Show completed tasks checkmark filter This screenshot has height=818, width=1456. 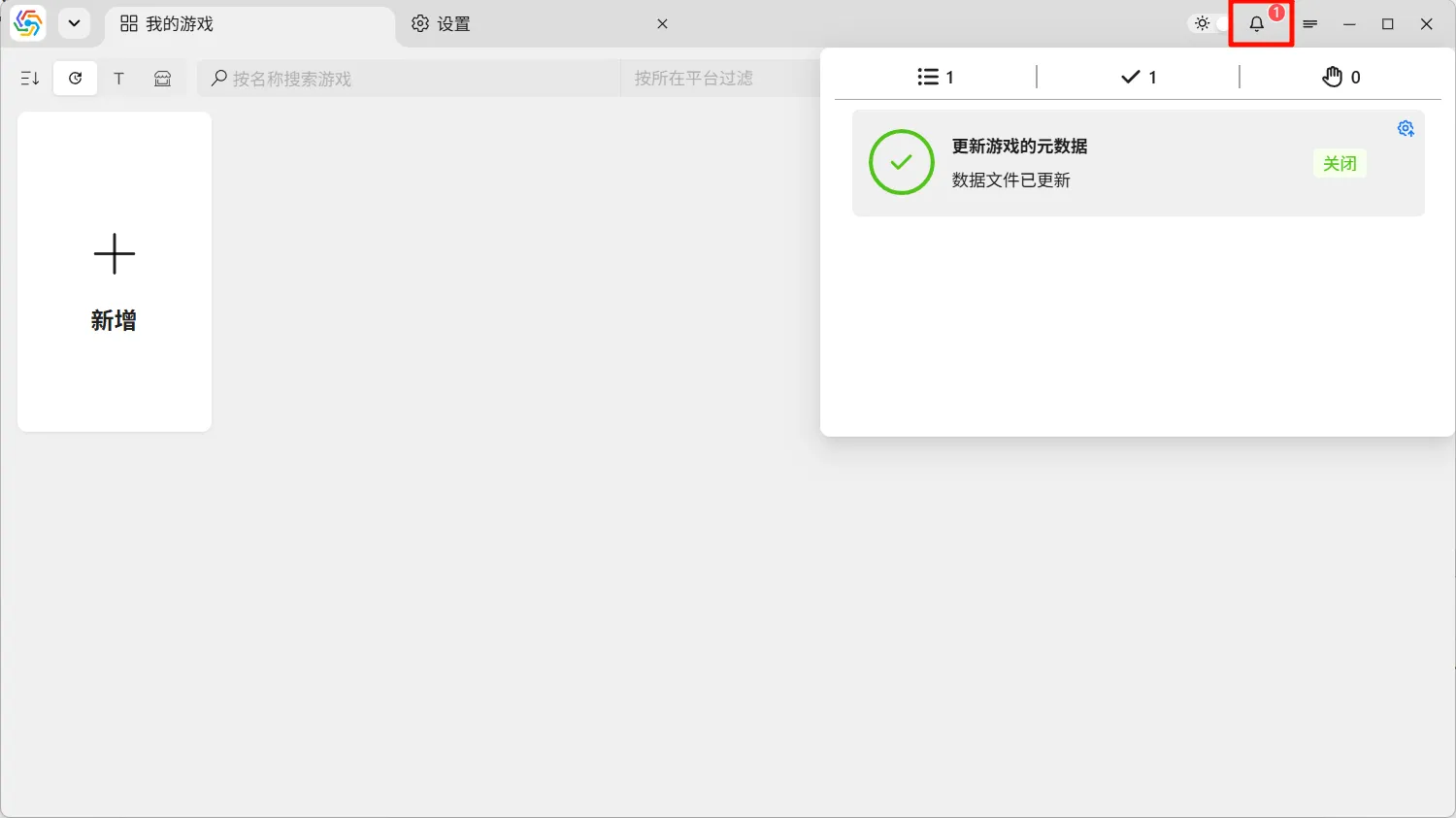tap(1139, 77)
